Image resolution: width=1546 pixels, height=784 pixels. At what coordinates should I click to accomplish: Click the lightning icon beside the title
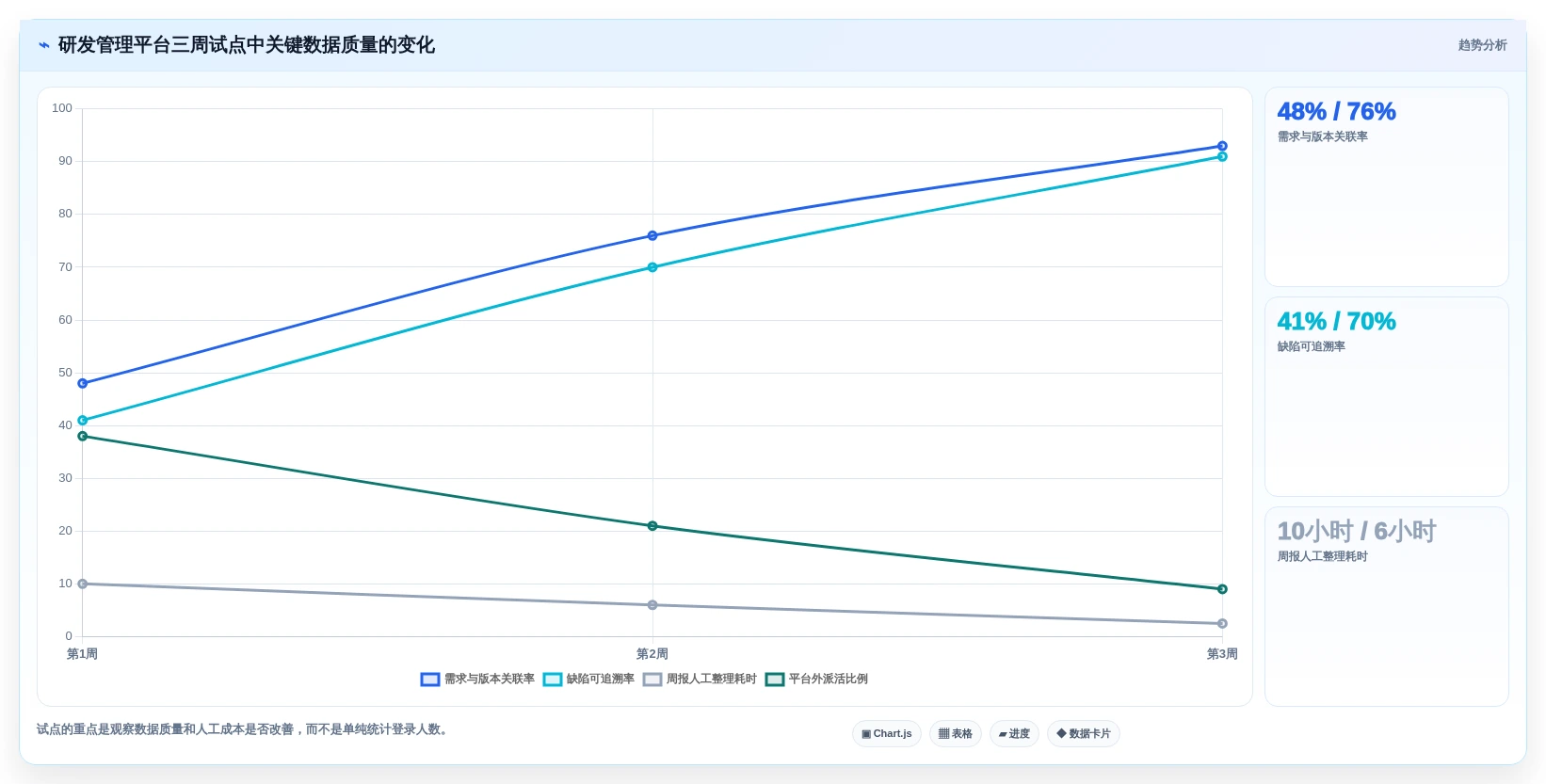pyautogui.click(x=43, y=45)
